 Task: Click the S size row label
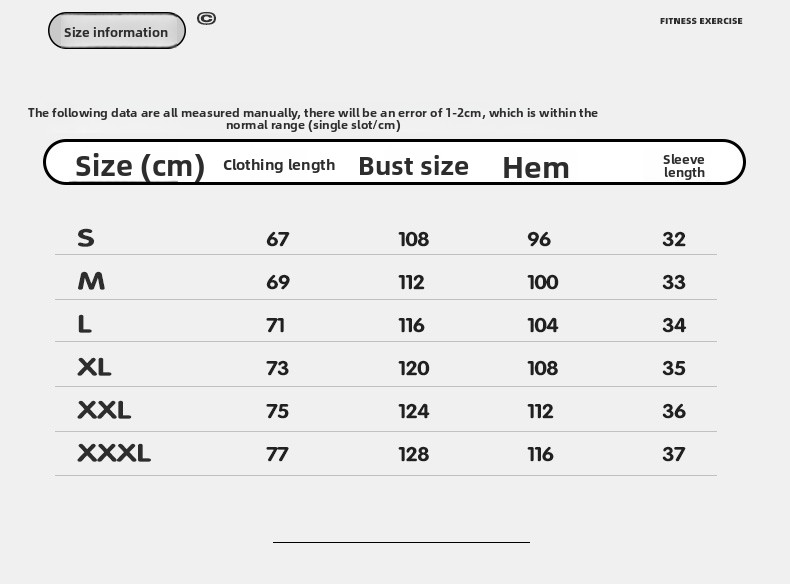pyautogui.click(x=86, y=238)
